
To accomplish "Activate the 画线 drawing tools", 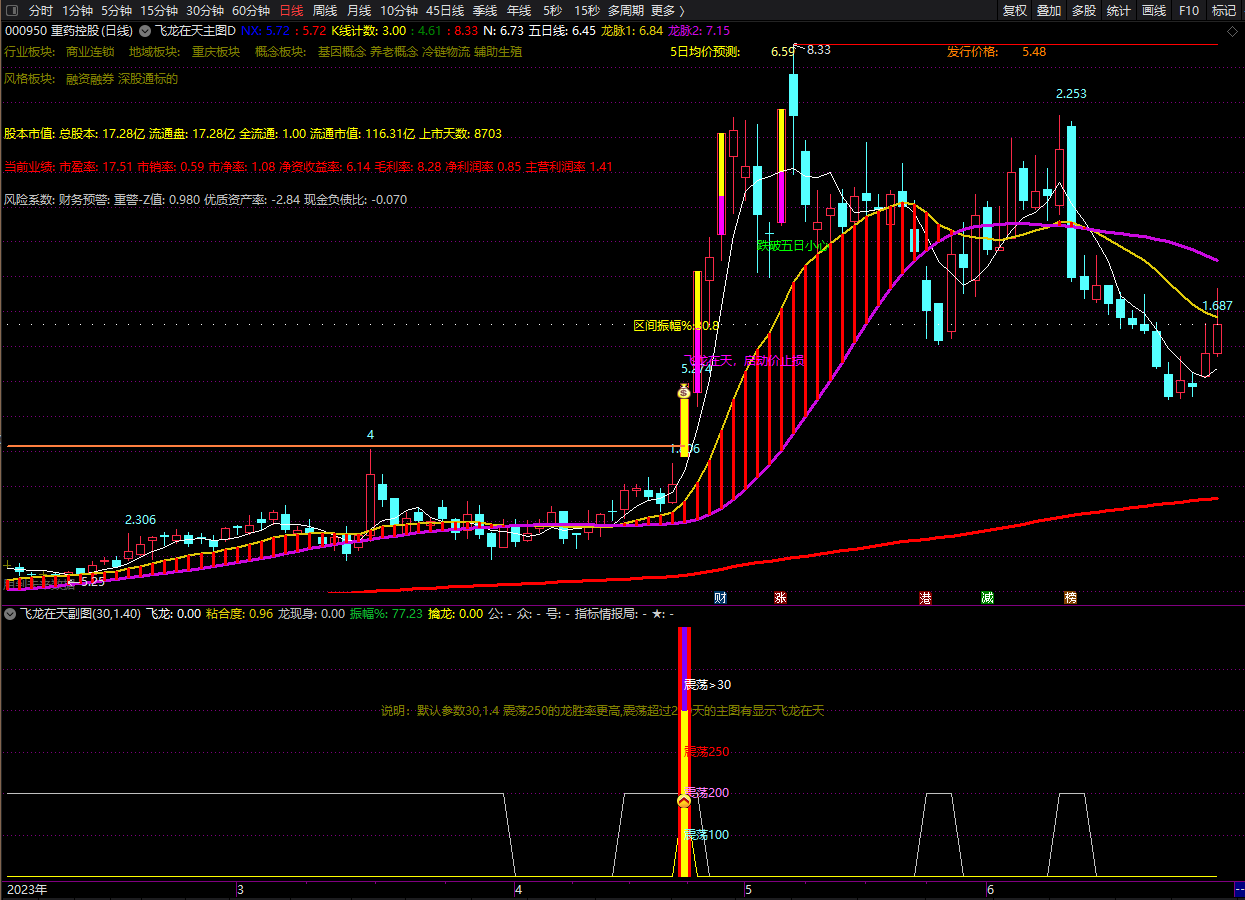I will pos(1154,10).
